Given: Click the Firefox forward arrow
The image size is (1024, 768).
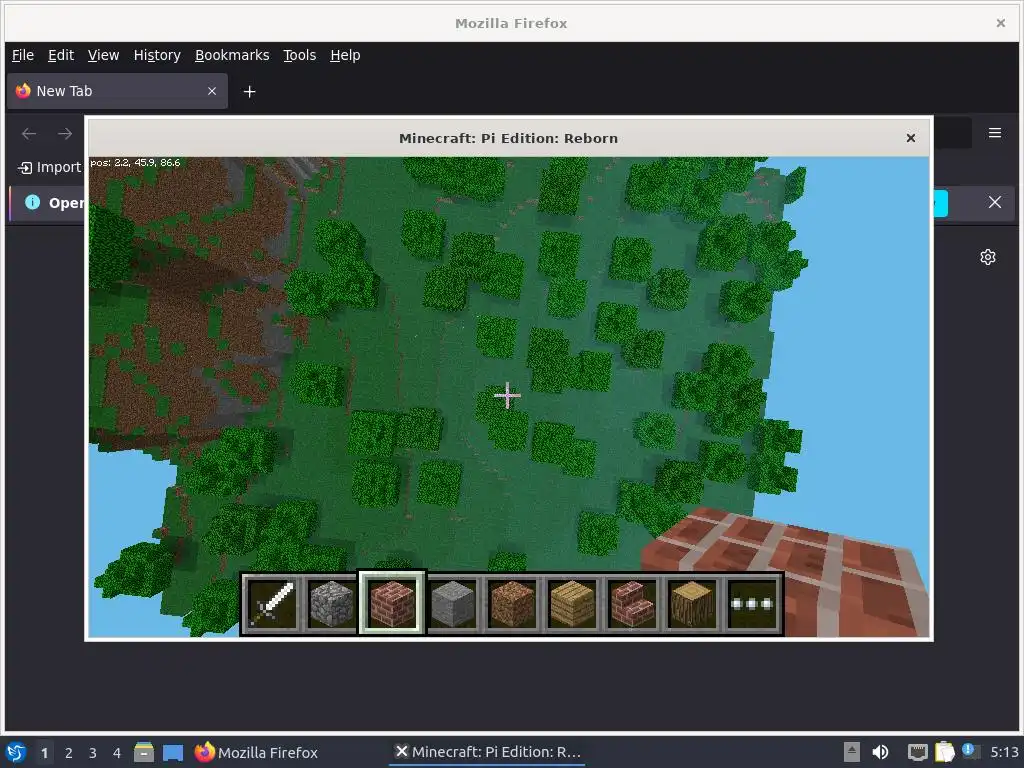Looking at the screenshot, I should point(65,134).
